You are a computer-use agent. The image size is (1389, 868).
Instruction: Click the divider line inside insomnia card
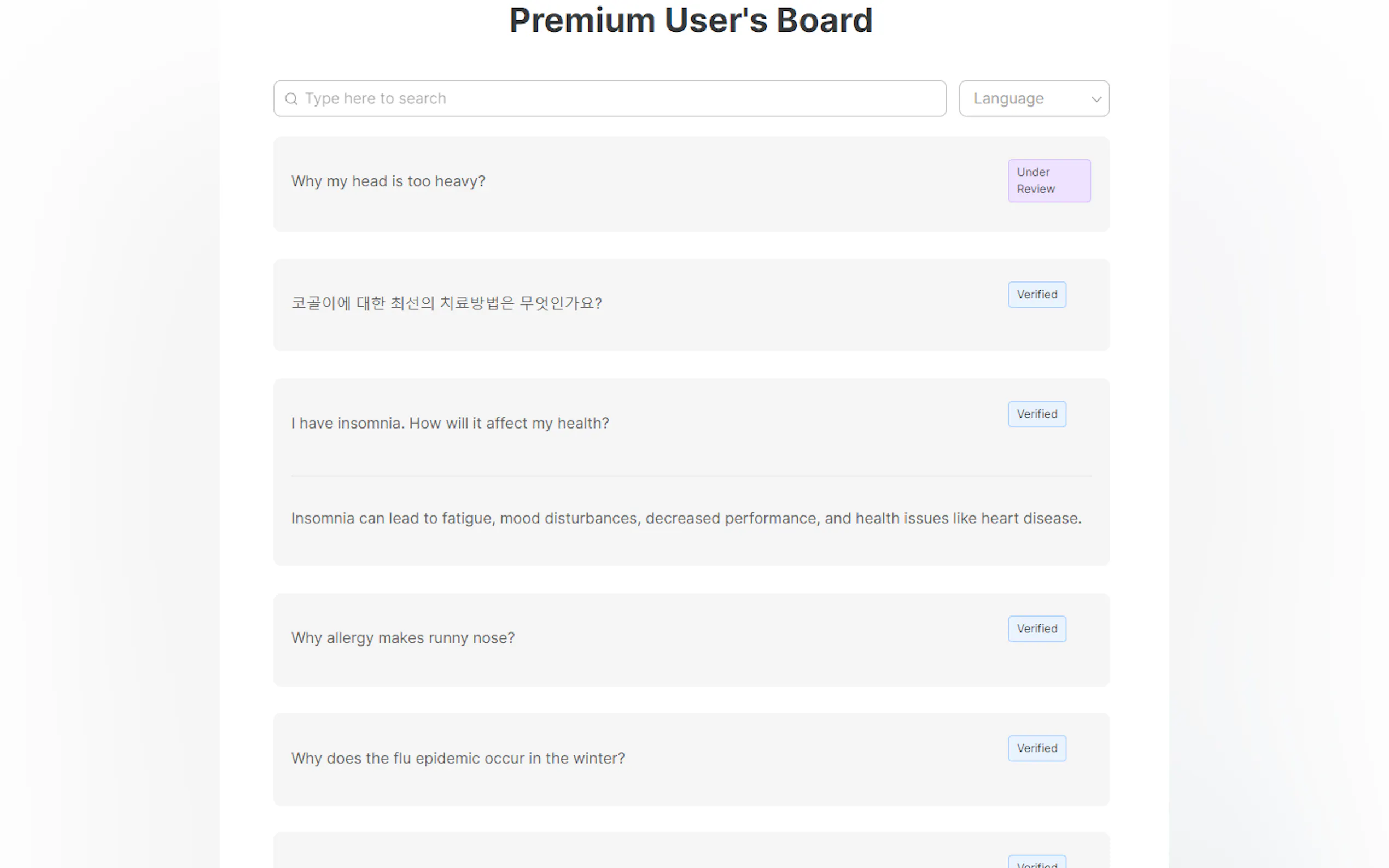click(691, 476)
